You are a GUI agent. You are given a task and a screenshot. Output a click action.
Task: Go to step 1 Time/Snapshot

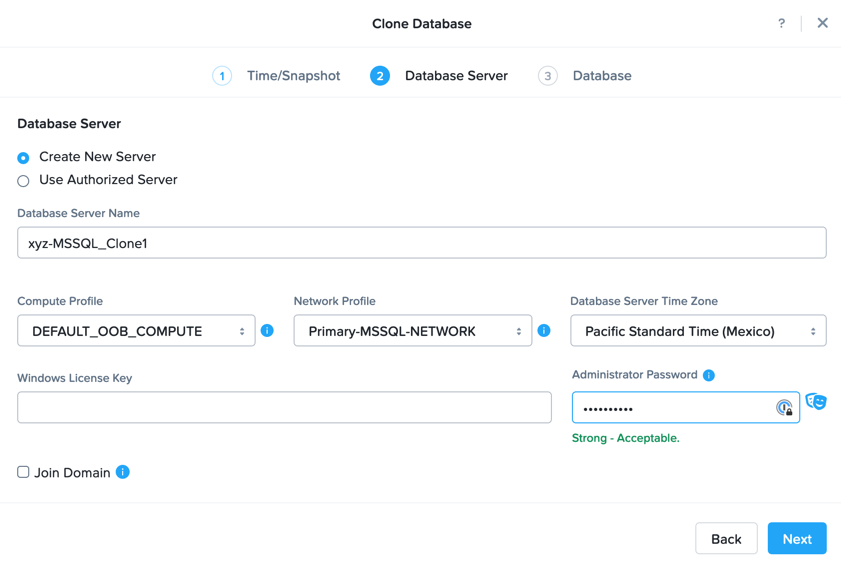276,76
